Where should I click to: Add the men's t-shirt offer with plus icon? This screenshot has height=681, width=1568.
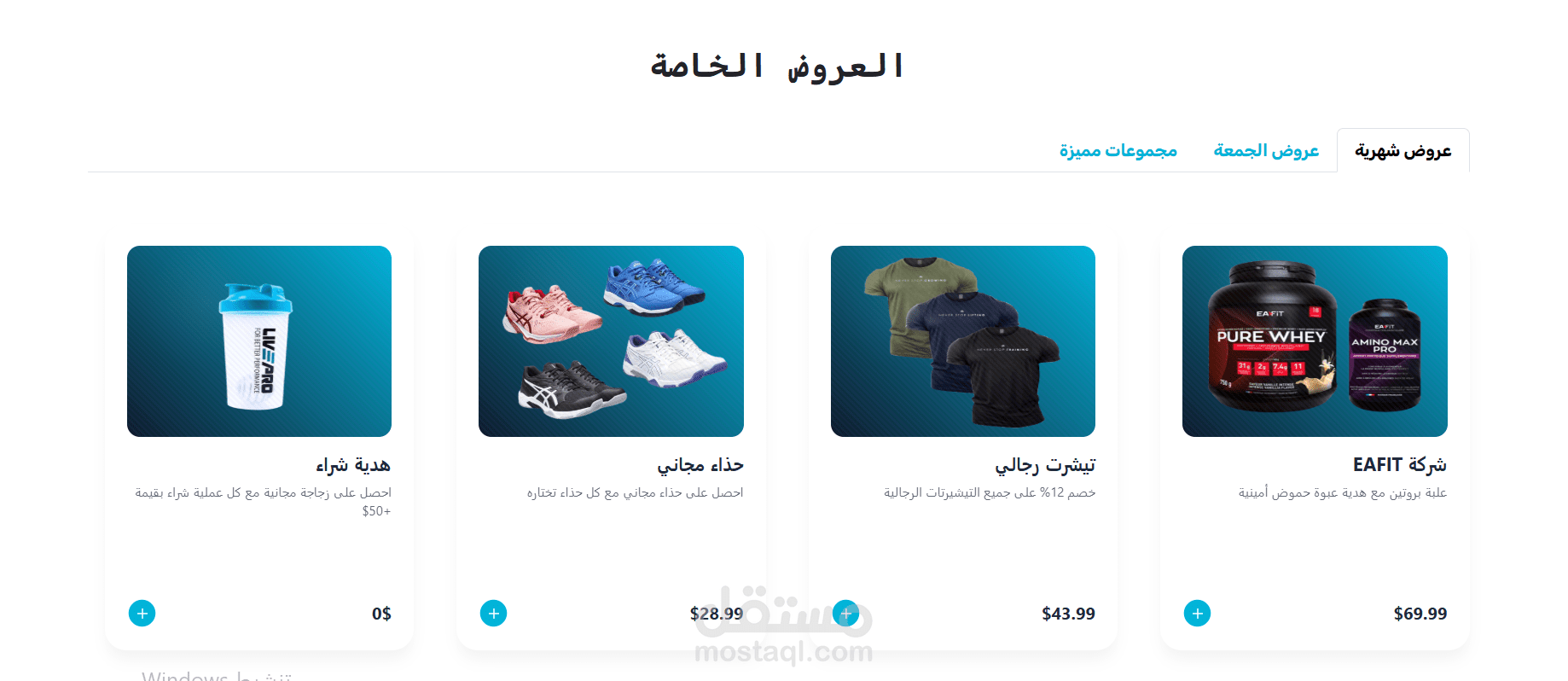[845, 613]
